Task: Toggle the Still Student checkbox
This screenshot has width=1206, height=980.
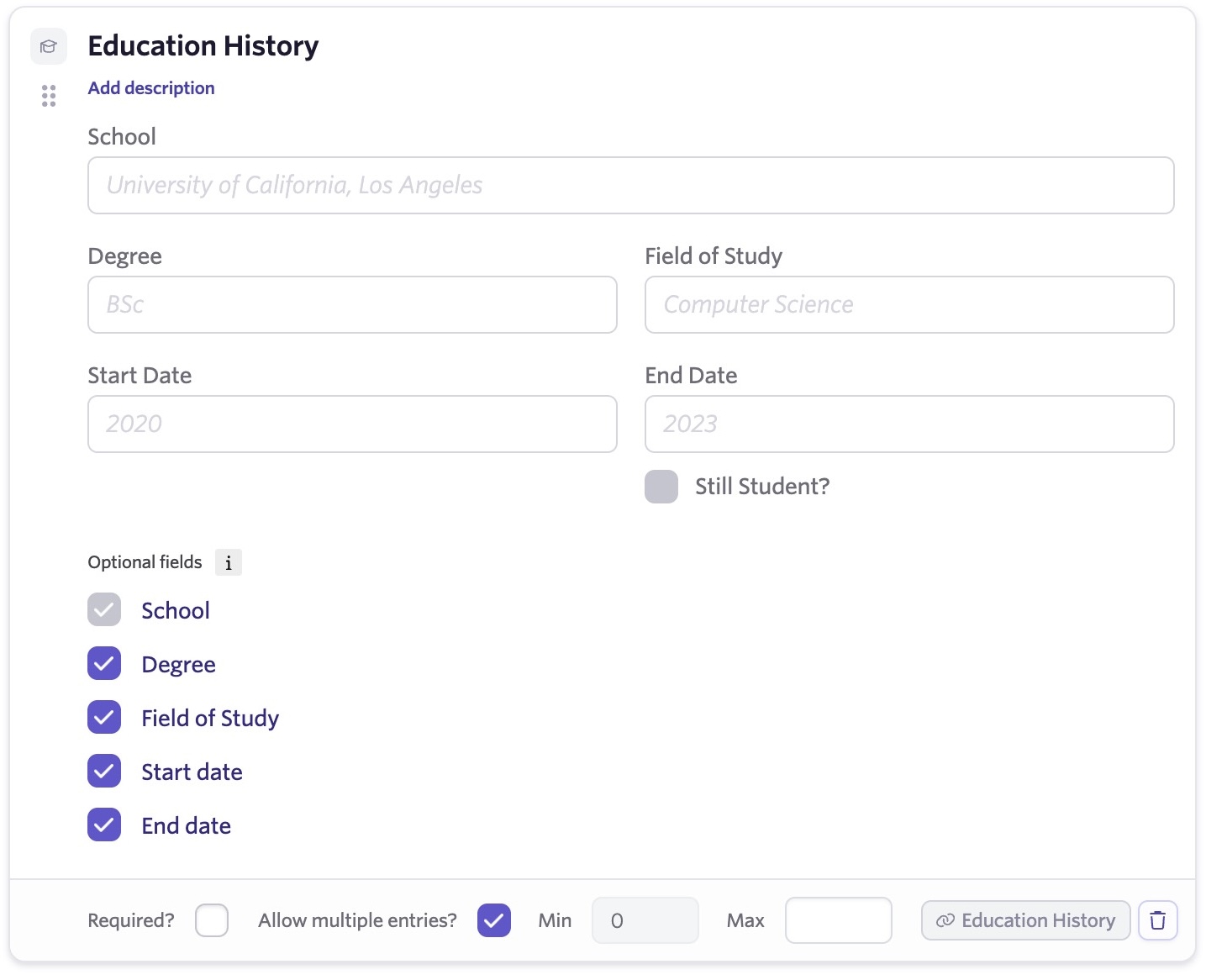Action: coord(661,487)
